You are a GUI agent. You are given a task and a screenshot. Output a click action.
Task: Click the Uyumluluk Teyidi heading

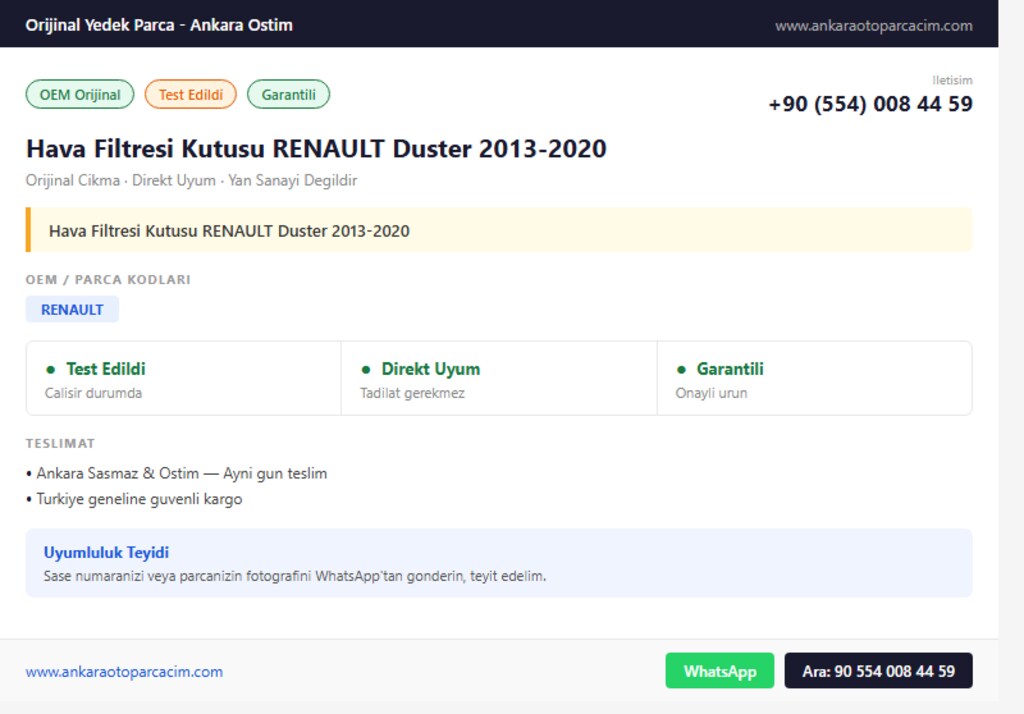(106, 553)
